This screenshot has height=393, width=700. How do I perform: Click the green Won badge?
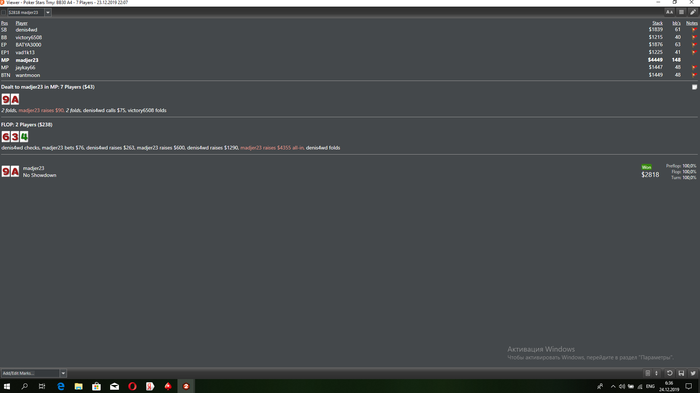click(x=646, y=167)
